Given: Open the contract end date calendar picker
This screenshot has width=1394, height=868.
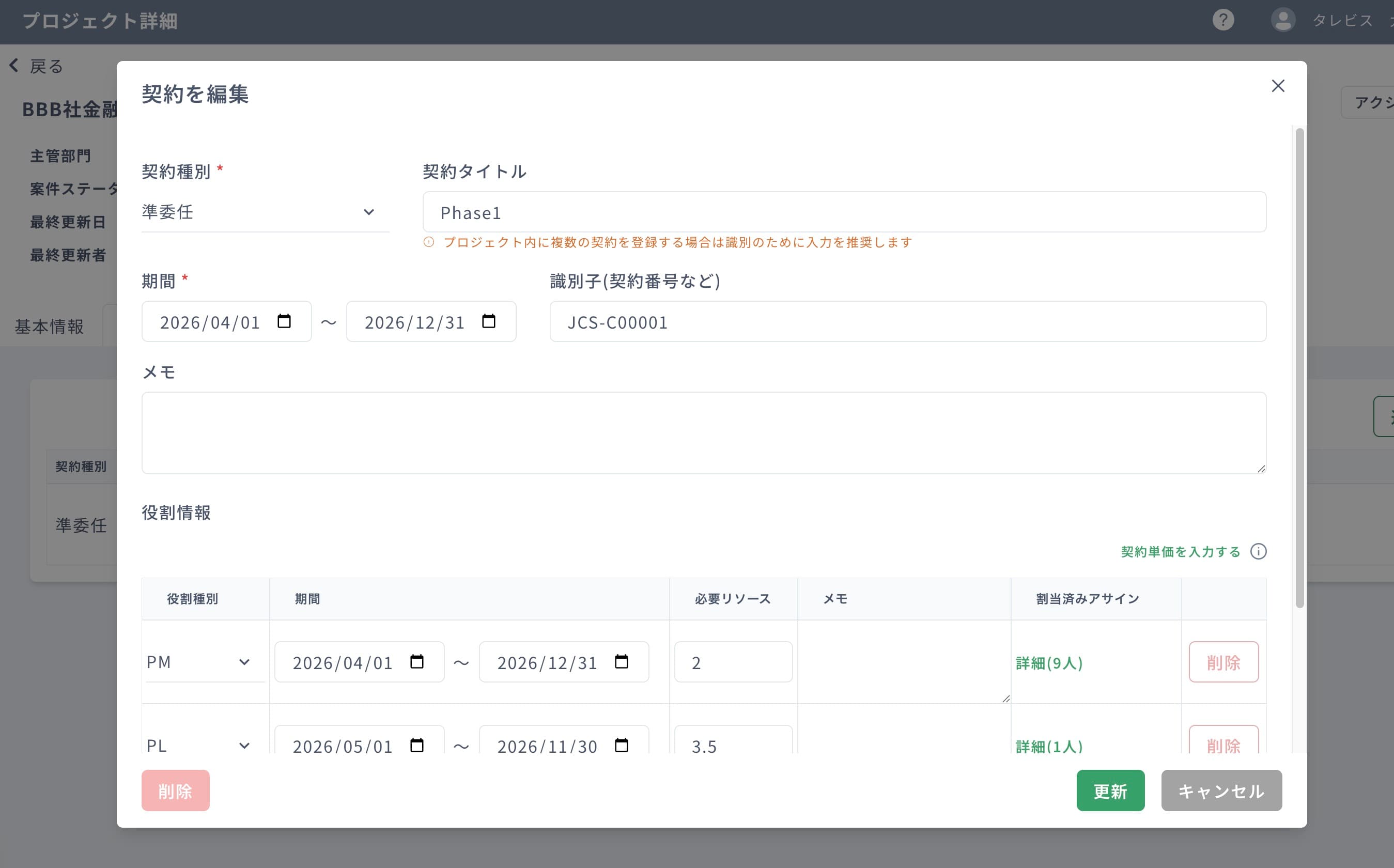Looking at the screenshot, I should [x=489, y=321].
